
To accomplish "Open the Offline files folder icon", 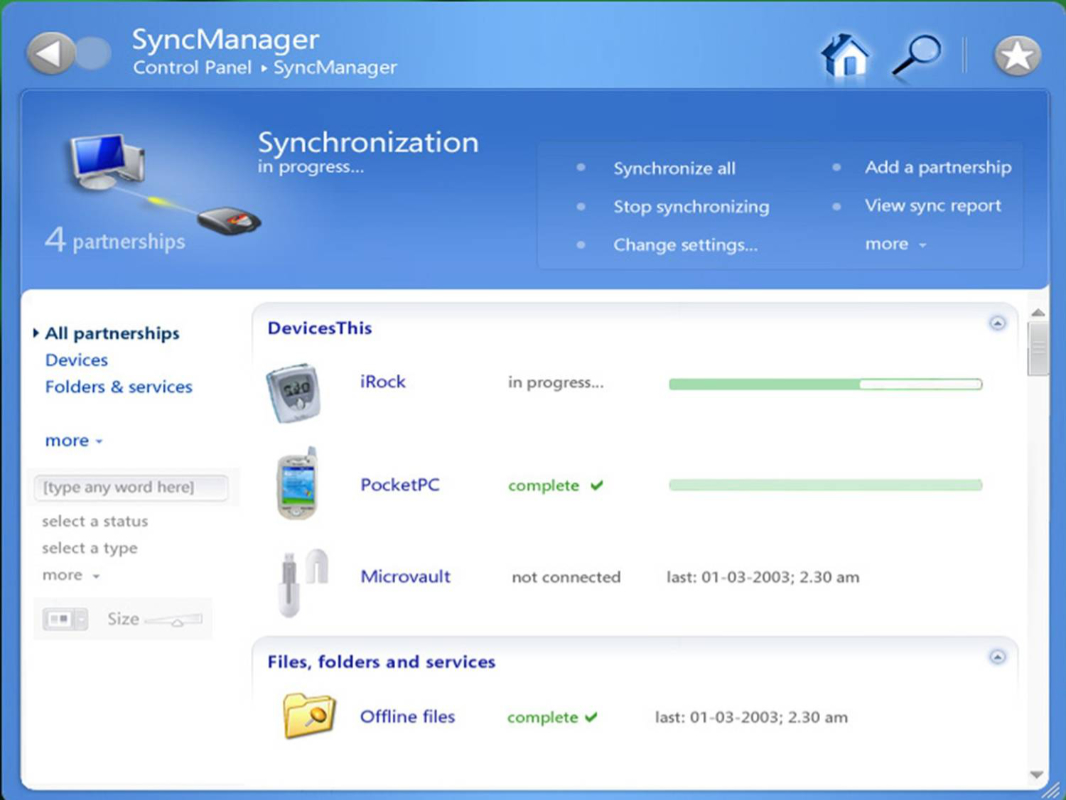I will click(x=309, y=717).
